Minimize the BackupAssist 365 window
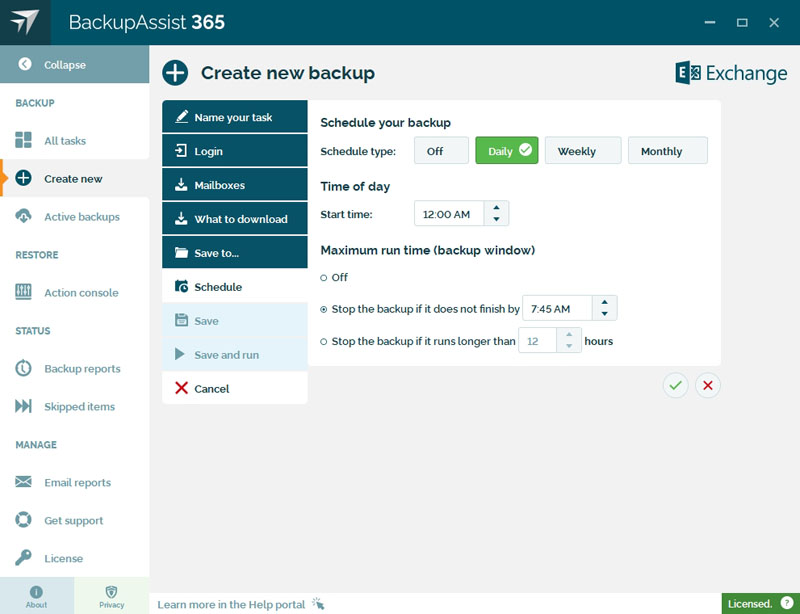The image size is (800, 614). 710,22
